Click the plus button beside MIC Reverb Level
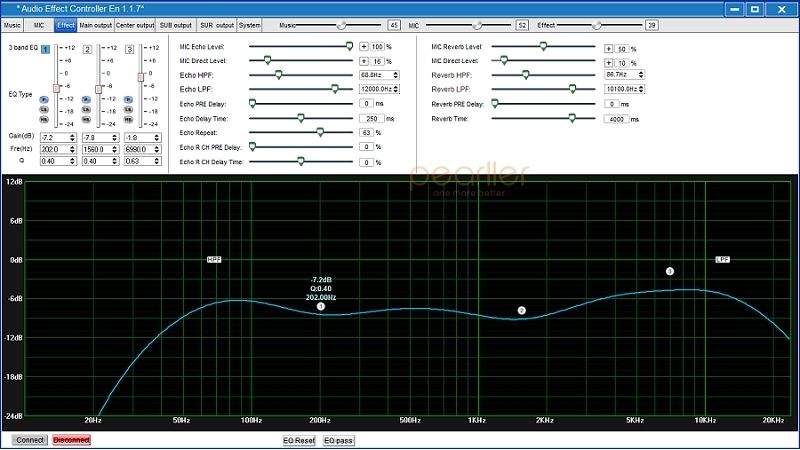800x450 pixels. coord(608,47)
